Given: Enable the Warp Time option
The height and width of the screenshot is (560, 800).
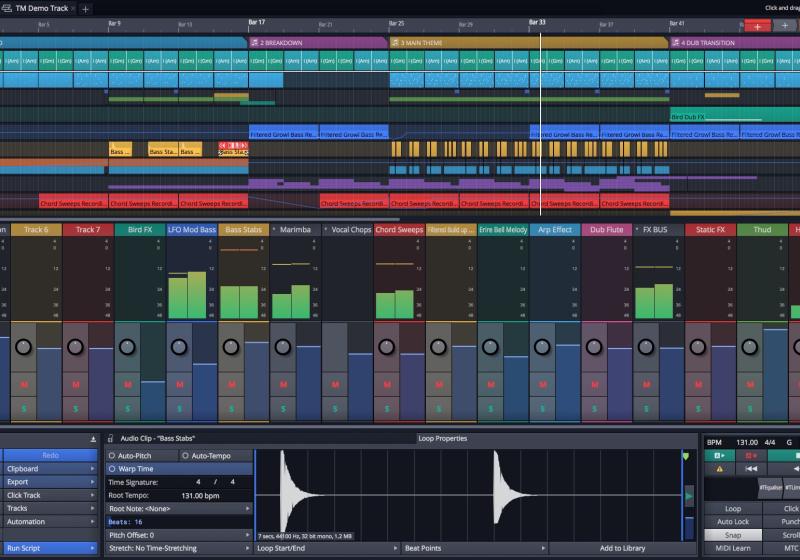Looking at the screenshot, I should pyautogui.click(x=179, y=469).
